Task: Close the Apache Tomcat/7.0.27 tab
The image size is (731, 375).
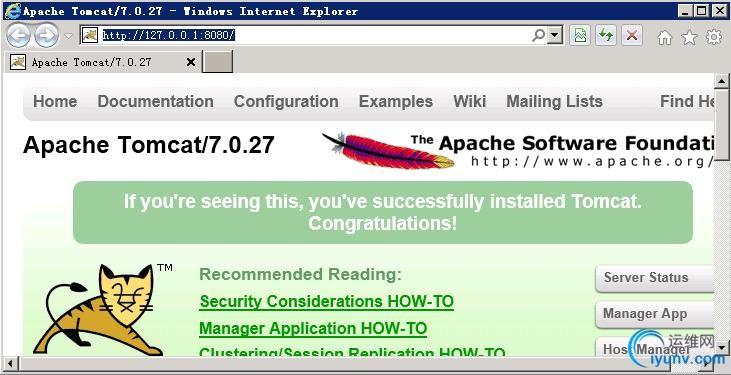Action: 191,62
